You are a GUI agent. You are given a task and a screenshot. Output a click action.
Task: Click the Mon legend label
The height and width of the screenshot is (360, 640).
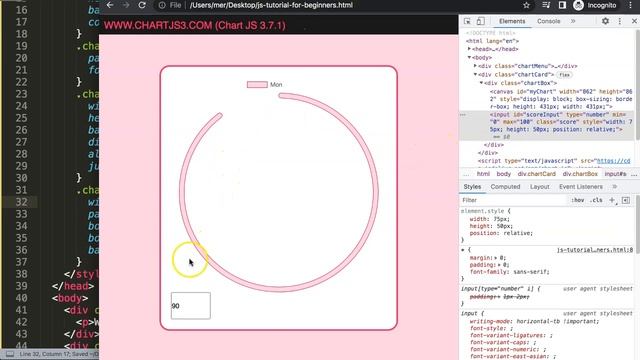276,84
